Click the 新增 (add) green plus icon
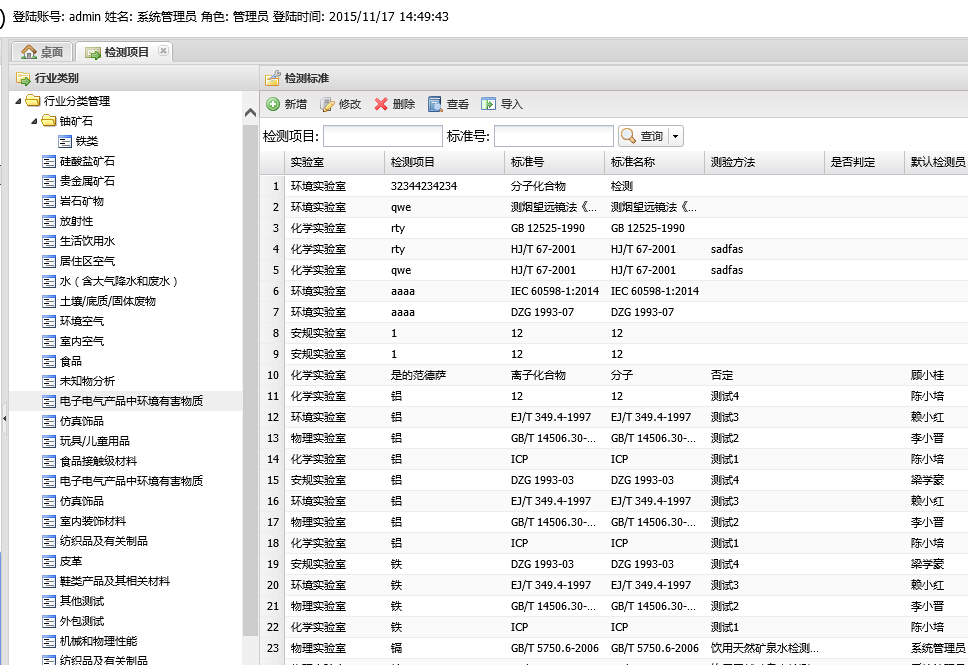968x665 pixels. pyautogui.click(x=273, y=104)
